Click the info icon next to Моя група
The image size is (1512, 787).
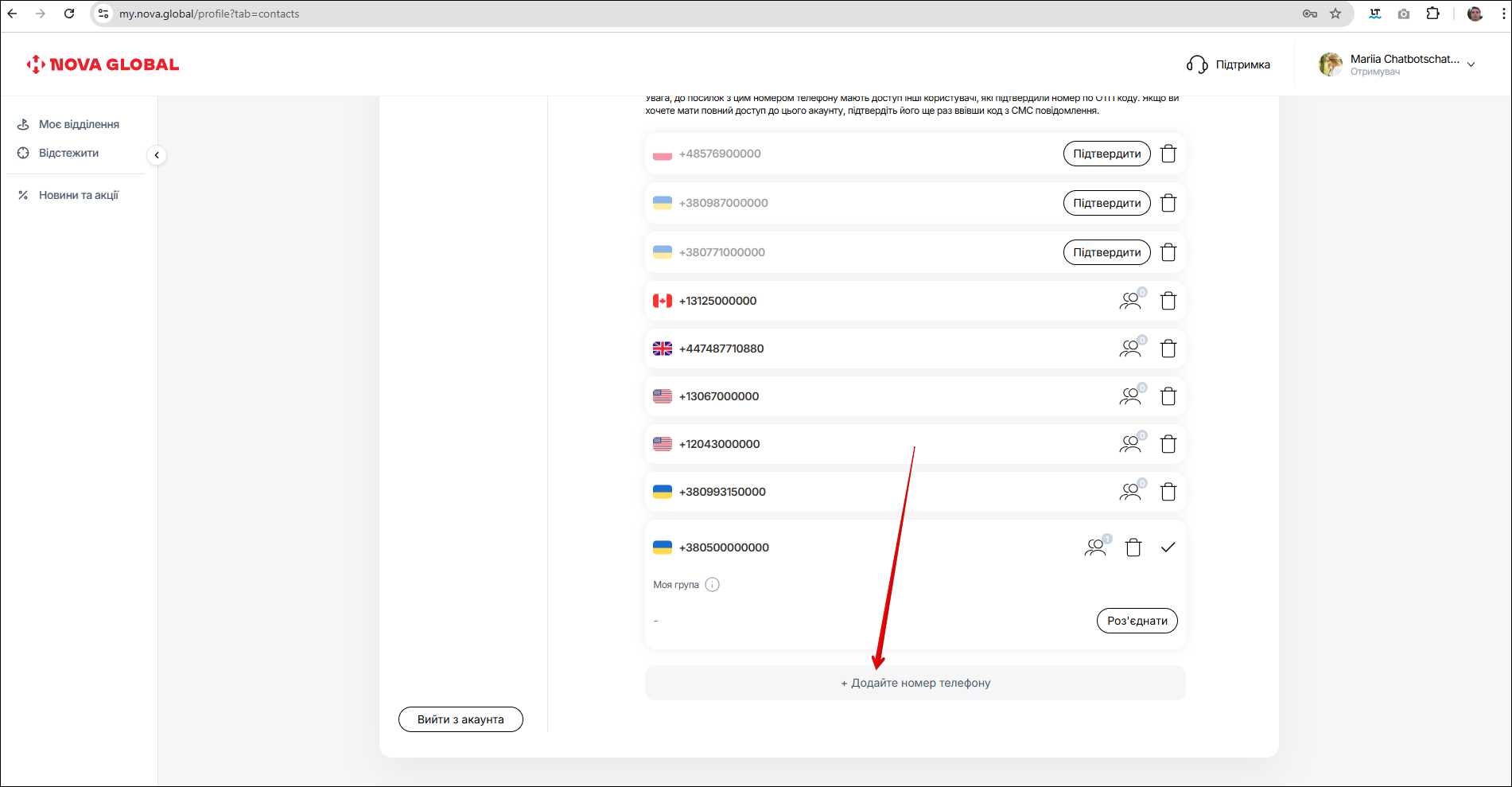pyautogui.click(x=712, y=585)
